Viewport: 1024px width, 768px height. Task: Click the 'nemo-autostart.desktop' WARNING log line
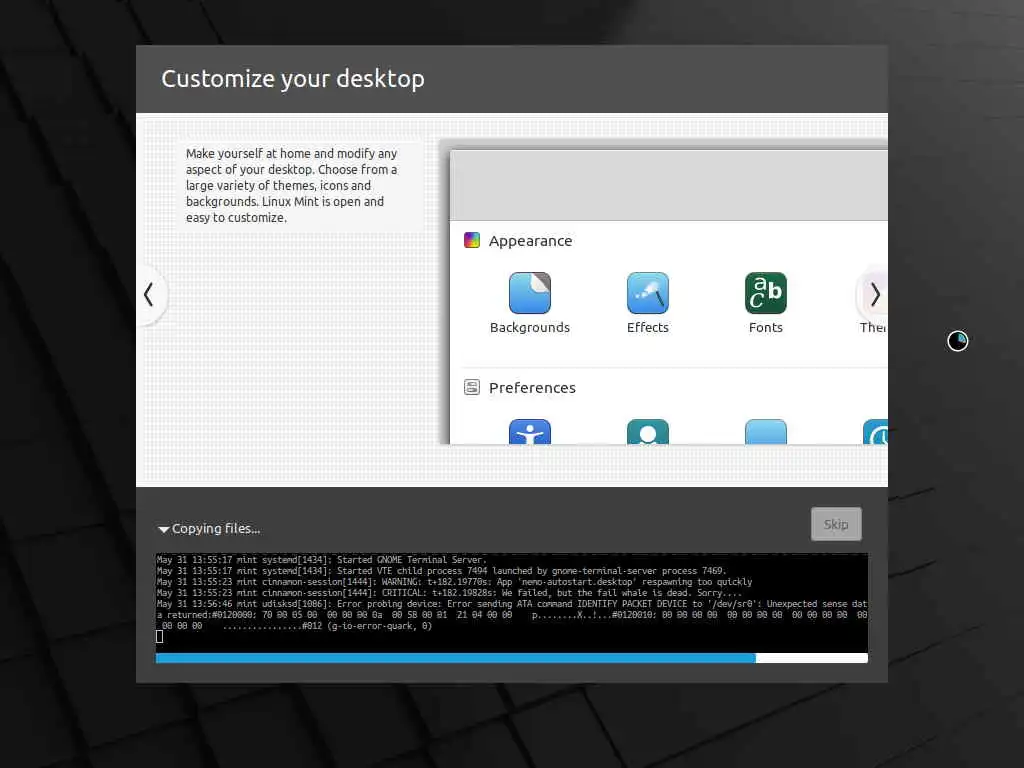pyautogui.click(x=455, y=582)
